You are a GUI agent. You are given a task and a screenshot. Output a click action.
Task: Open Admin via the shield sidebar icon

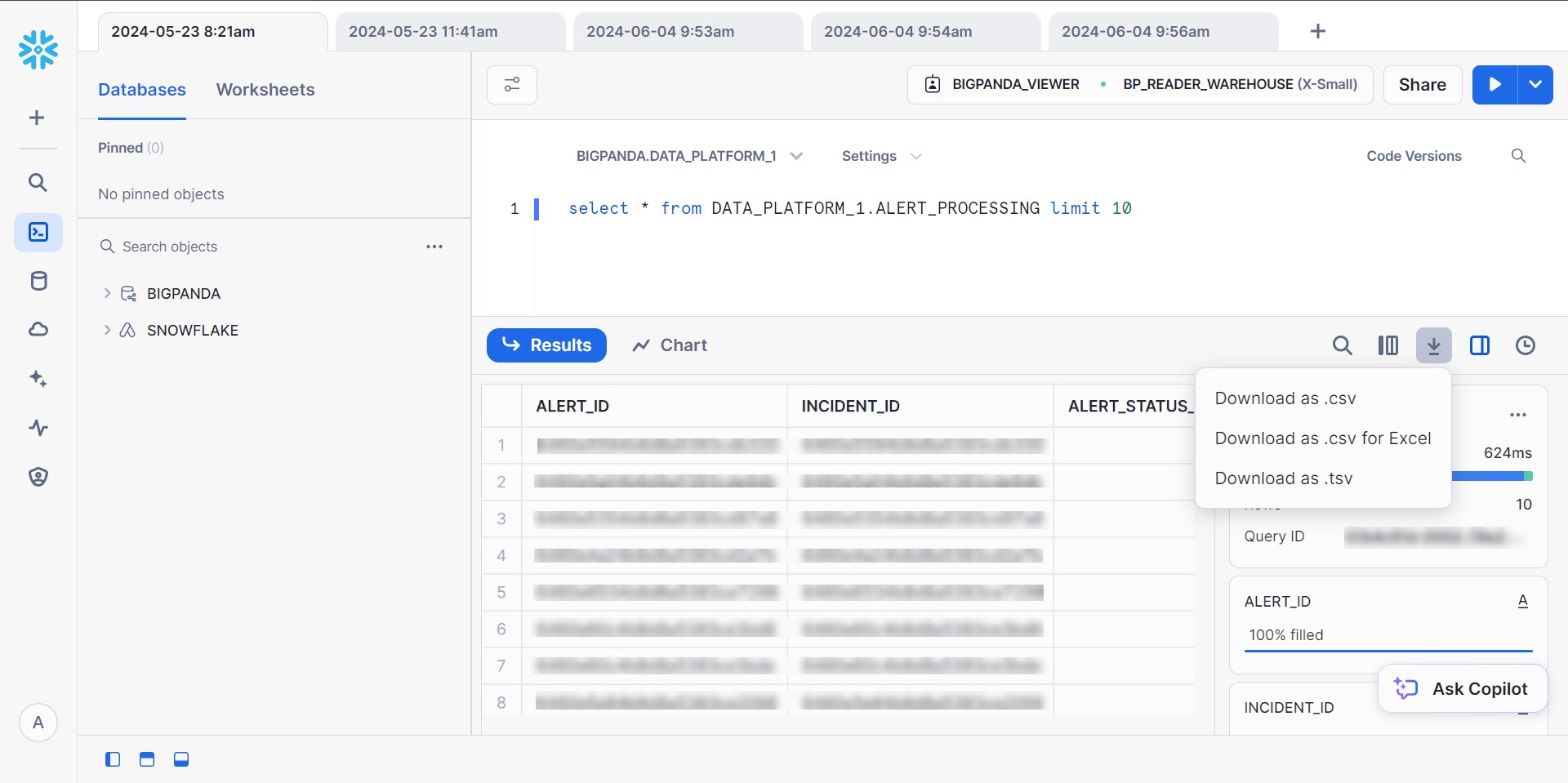click(x=38, y=477)
